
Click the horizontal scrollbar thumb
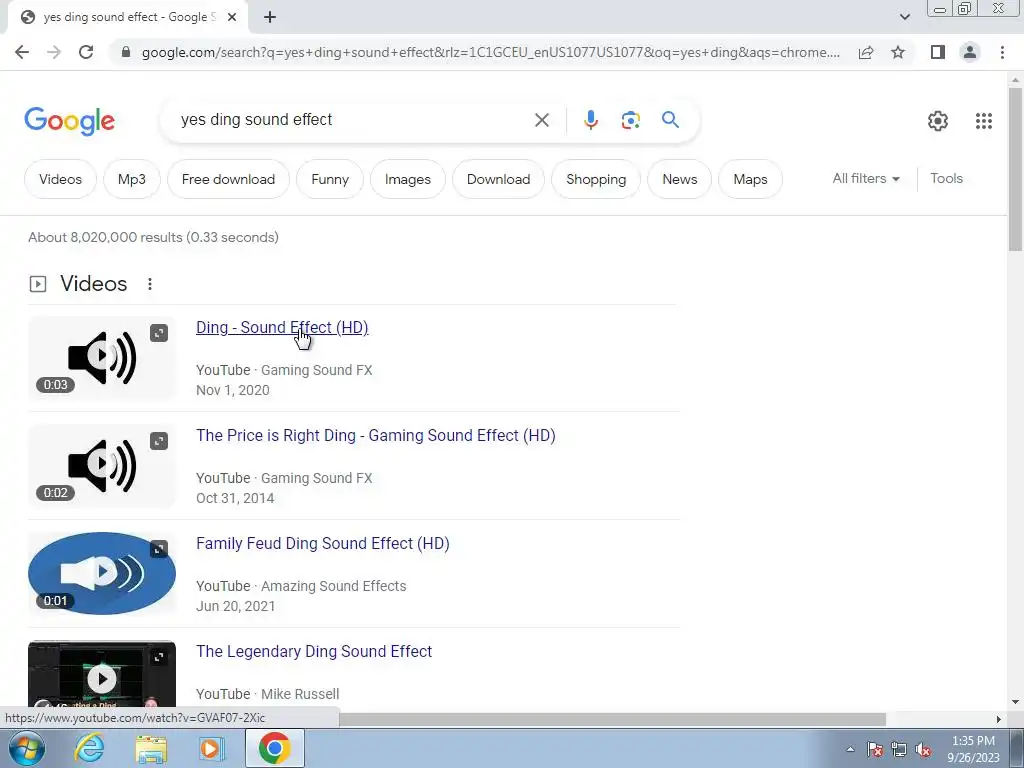click(x=613, y=719)
